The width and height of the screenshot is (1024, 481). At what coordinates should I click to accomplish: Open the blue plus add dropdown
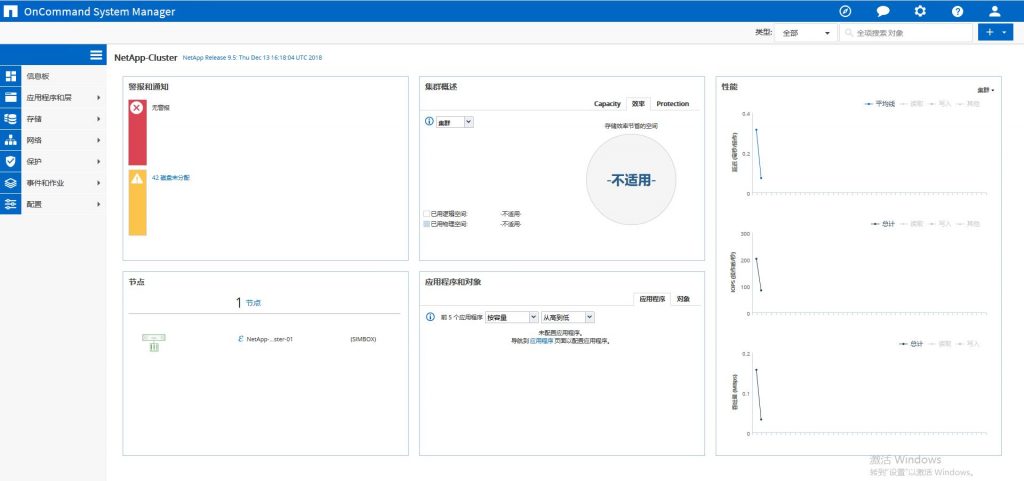995,32
